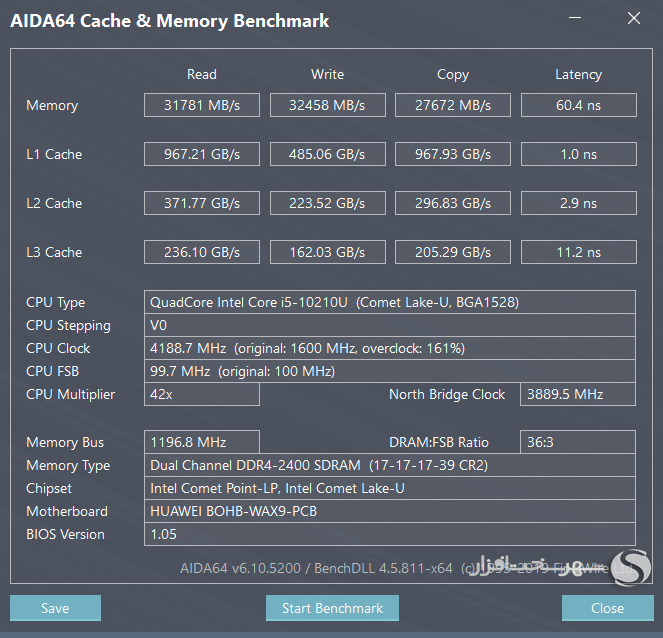Image resolution: width=663 pixels, height=638 pixels.
Task: Select L1 Cache latency 1.0 ns
Action: pos(578,154)
